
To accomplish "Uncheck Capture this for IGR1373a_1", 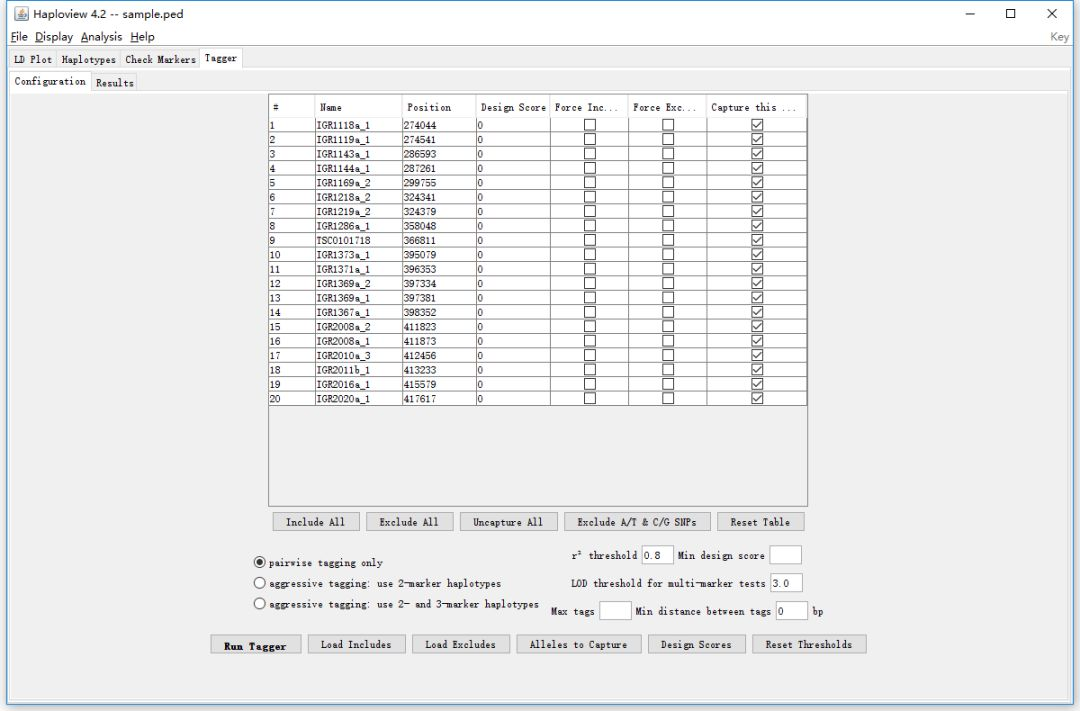I will click(x=757, y=254).
